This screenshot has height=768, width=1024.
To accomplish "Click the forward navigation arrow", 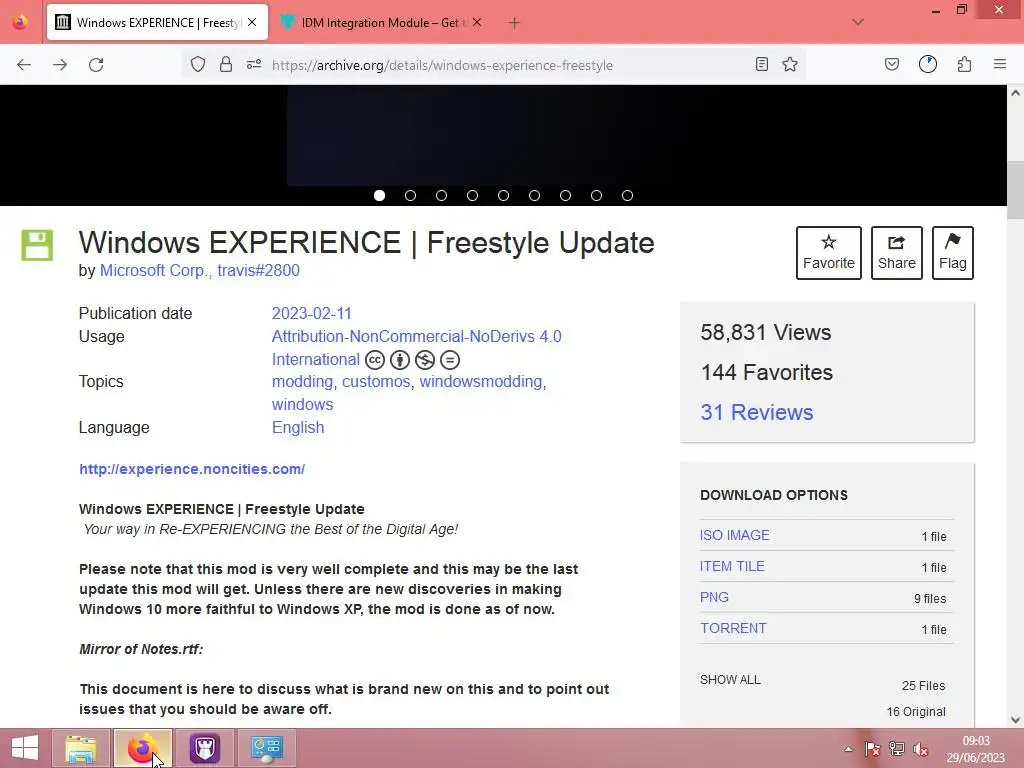I will 60,65.
